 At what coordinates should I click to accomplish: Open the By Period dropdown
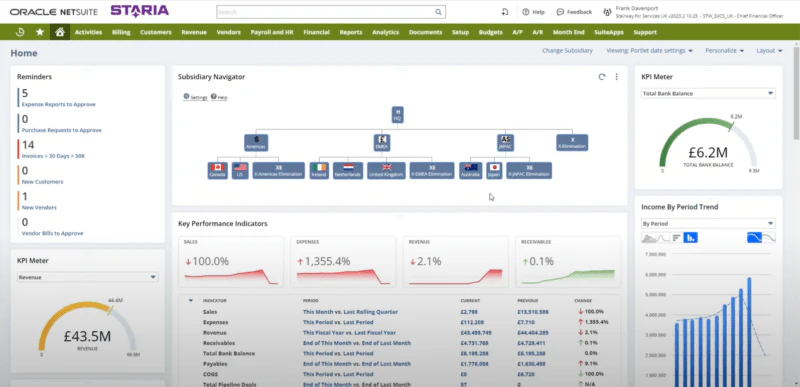click(x=708, y=223)
